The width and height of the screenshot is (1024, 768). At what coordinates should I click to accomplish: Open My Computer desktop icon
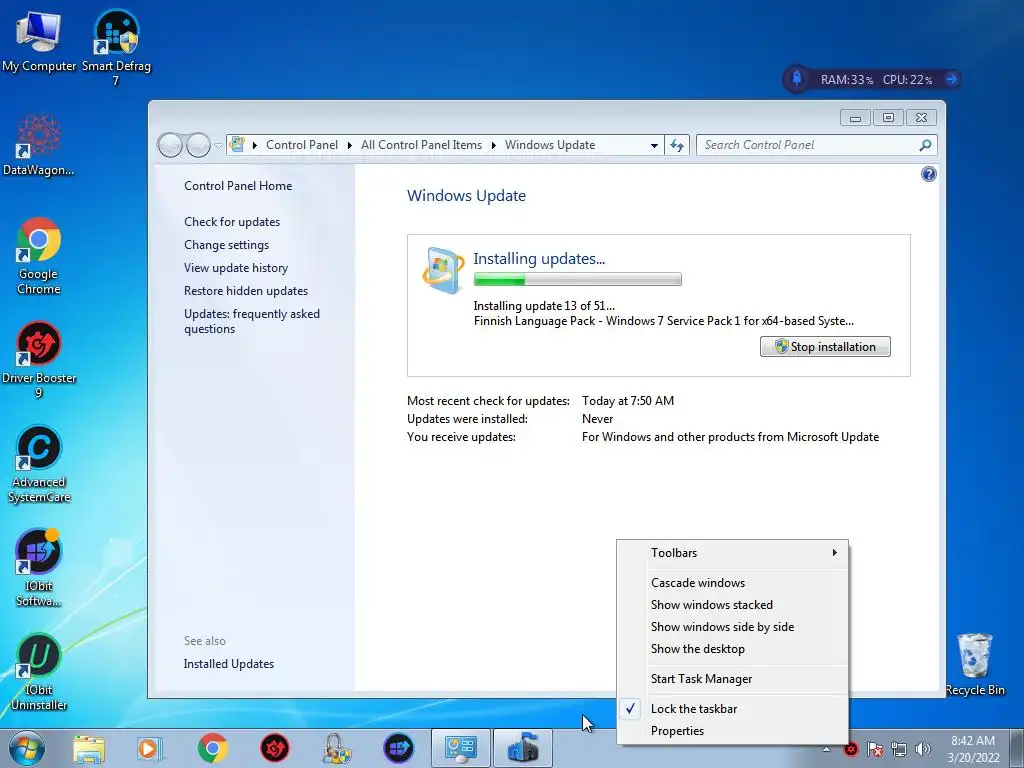pyautogui.click(x=39, y=41)
